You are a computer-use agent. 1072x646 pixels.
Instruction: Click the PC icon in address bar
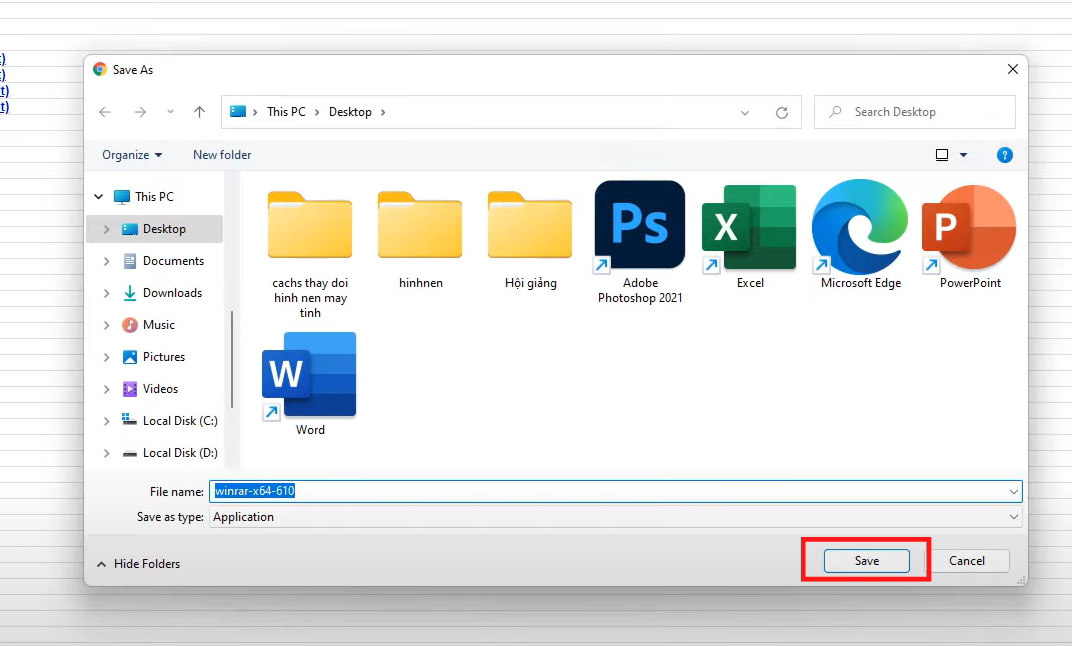pos(238,111)
